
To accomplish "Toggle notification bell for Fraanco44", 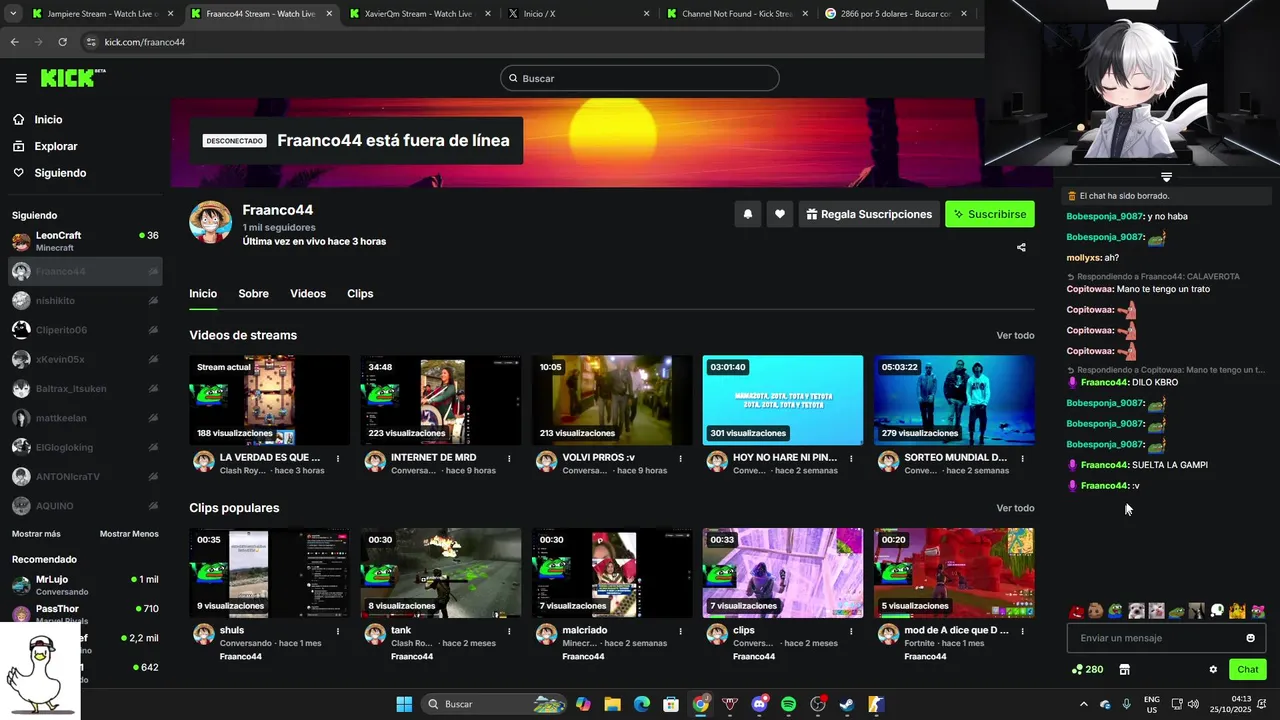I will (x=747, y=214).
